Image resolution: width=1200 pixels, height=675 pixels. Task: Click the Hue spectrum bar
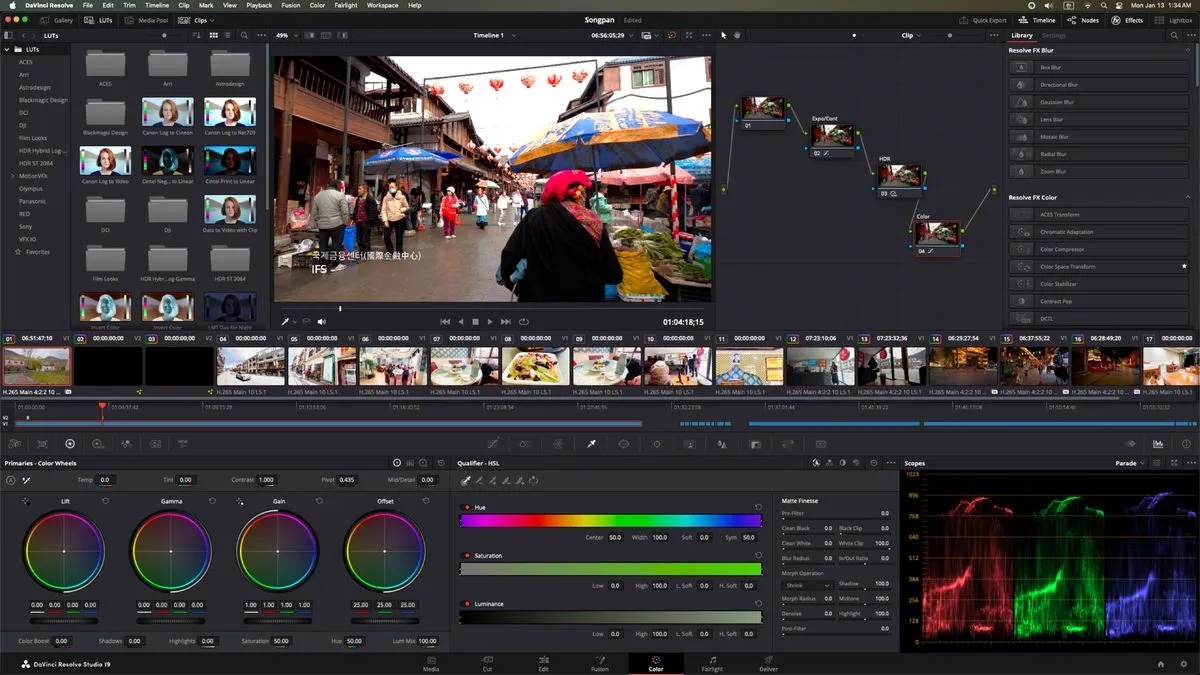tap(610, 521)
